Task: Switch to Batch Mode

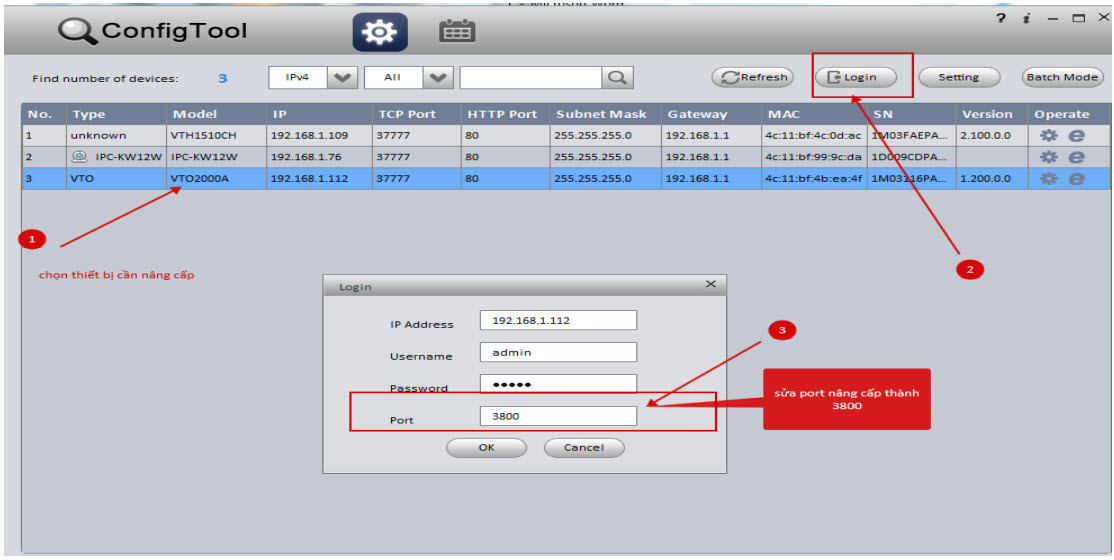Action: pos(1061,77)
